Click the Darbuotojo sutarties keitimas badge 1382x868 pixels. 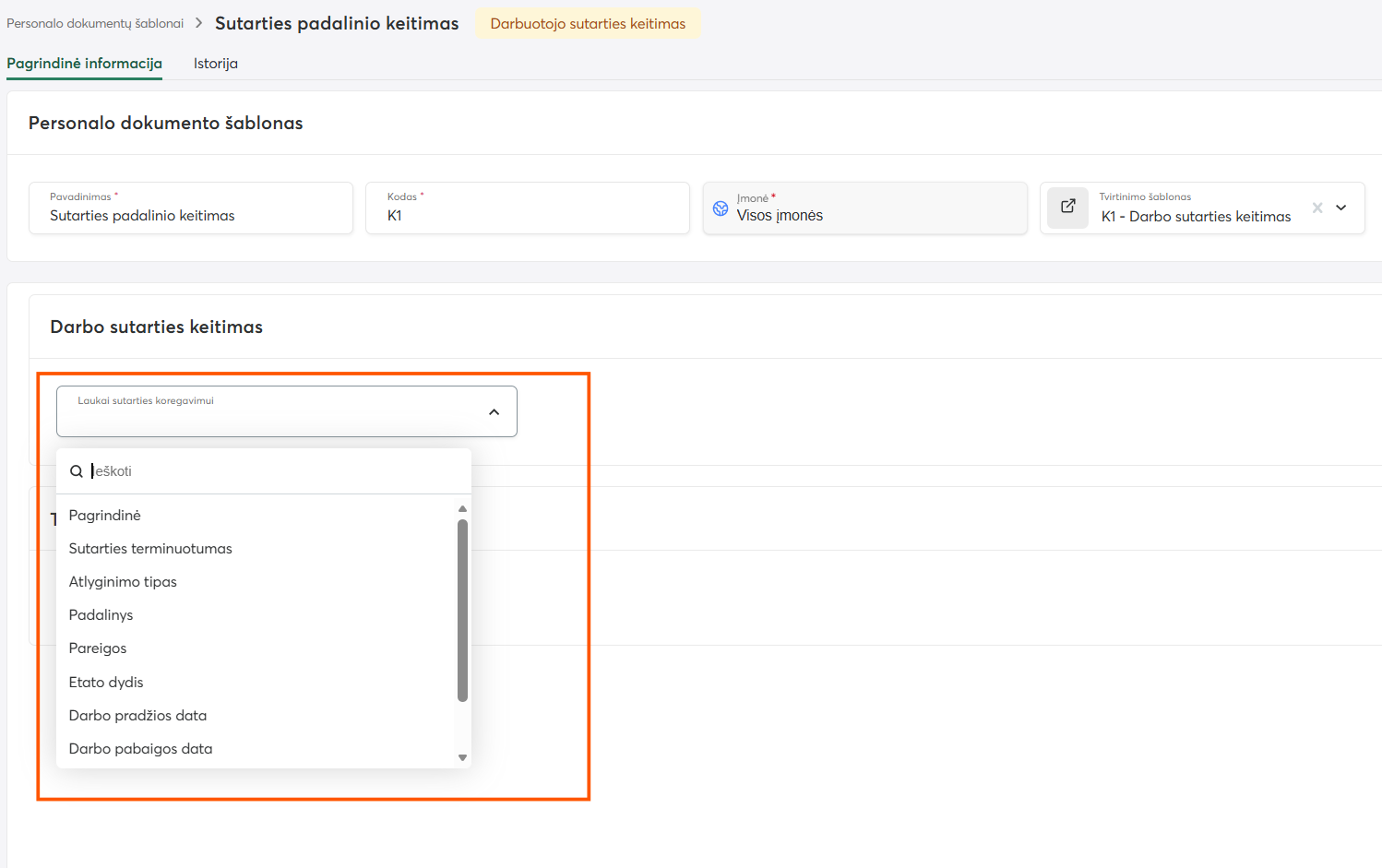588,24
